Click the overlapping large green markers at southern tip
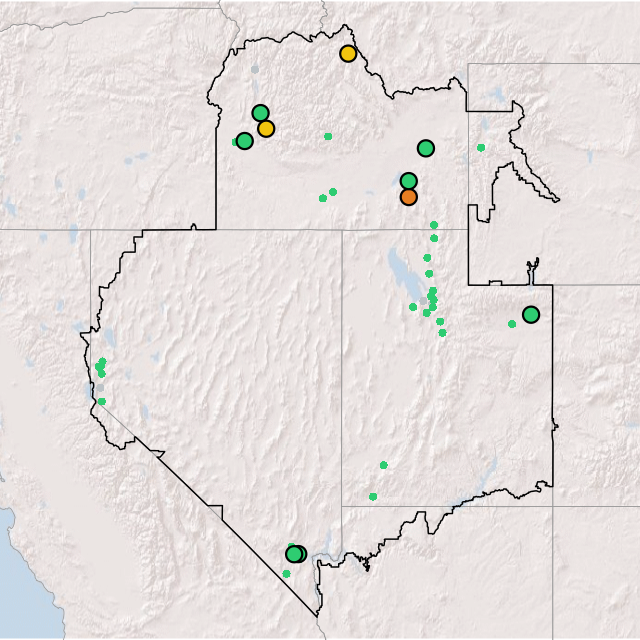 click(295, 554)
